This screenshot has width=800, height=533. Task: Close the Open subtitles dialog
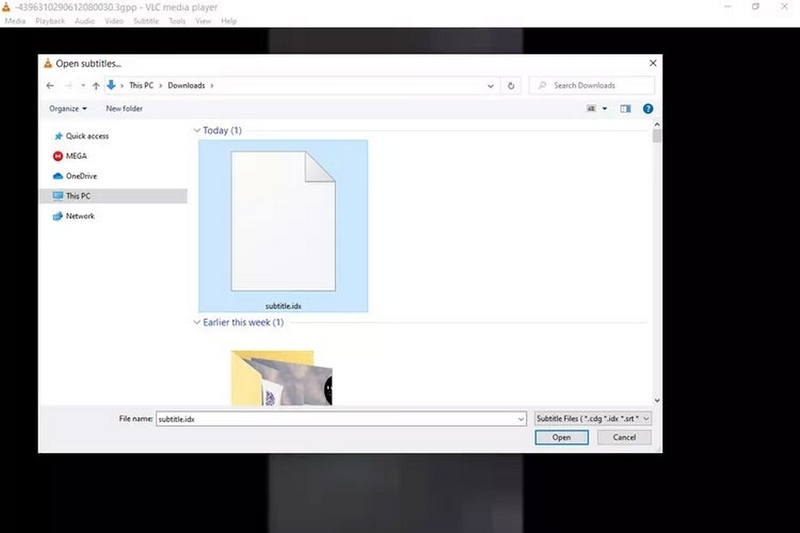(653, 63)
